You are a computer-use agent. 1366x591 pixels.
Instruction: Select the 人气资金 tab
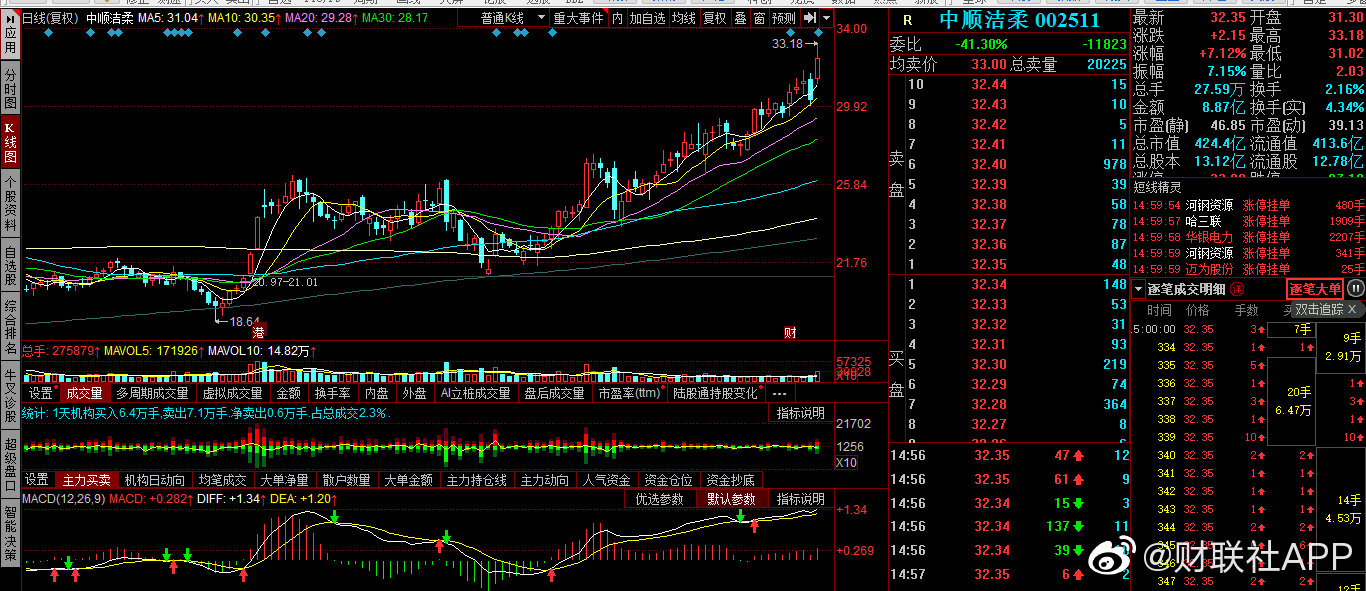(608, 480)
